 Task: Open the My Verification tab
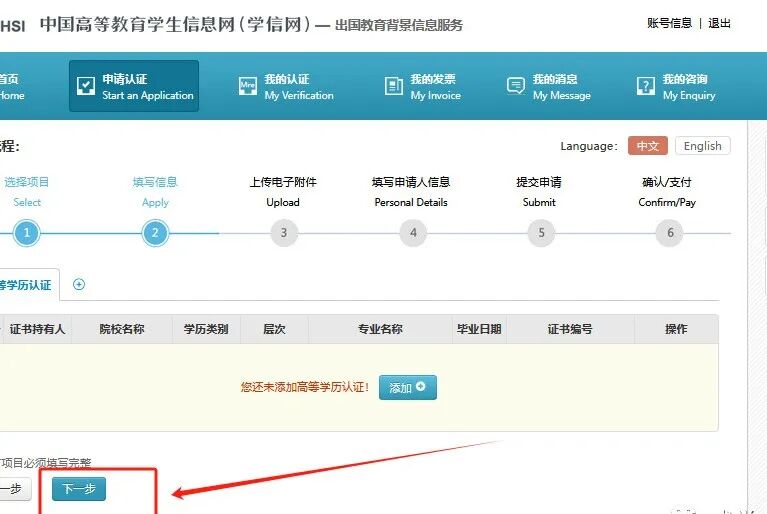click(286, 87)
